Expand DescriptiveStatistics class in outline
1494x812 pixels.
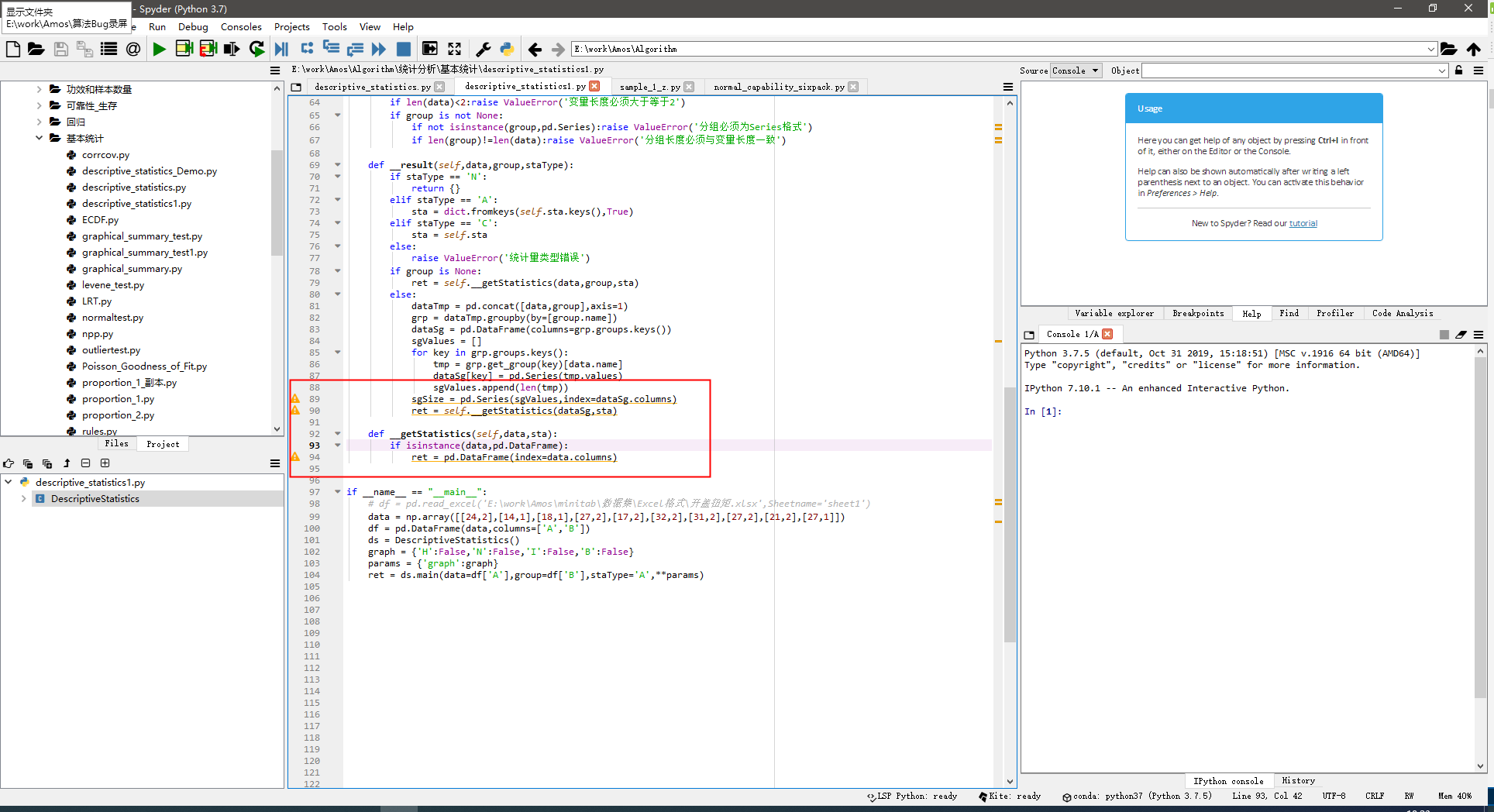pos(23,499)
